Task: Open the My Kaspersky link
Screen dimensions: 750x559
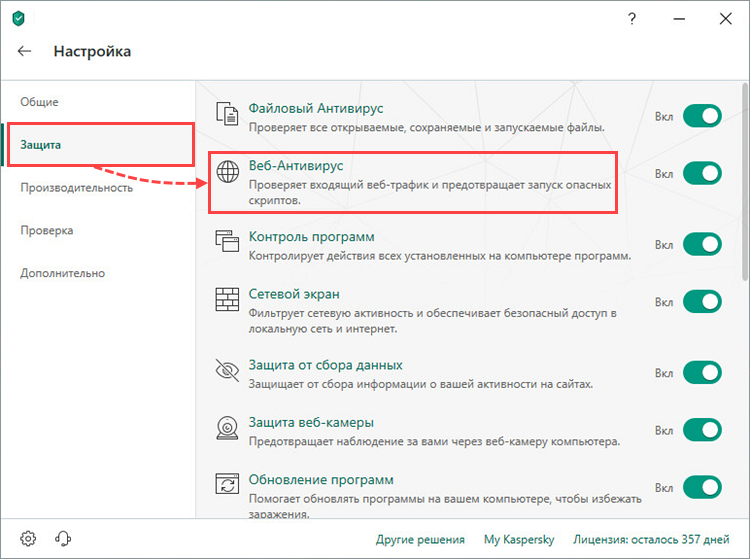Action: (x=519, y=539)
